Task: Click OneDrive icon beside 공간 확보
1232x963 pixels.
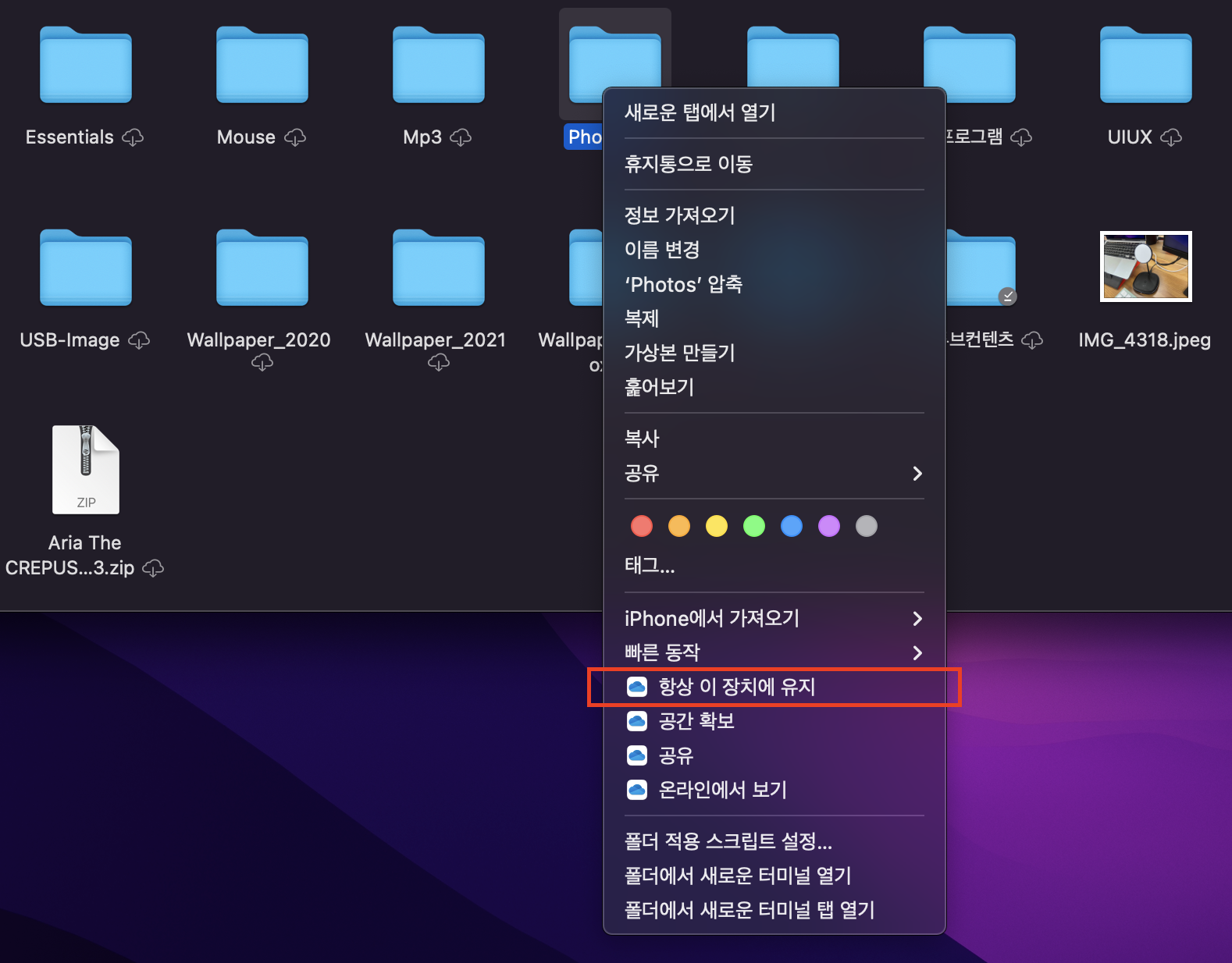Action: [x=637, y=721]
